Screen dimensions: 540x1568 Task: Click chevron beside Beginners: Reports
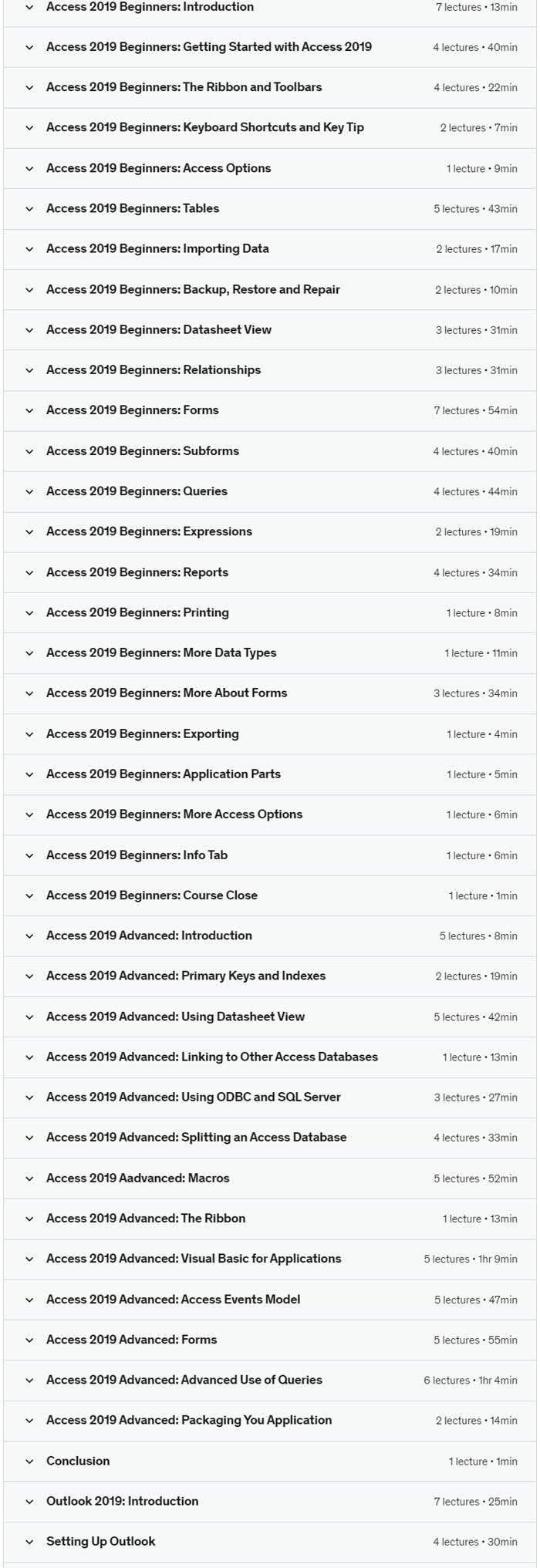(29, 572)
